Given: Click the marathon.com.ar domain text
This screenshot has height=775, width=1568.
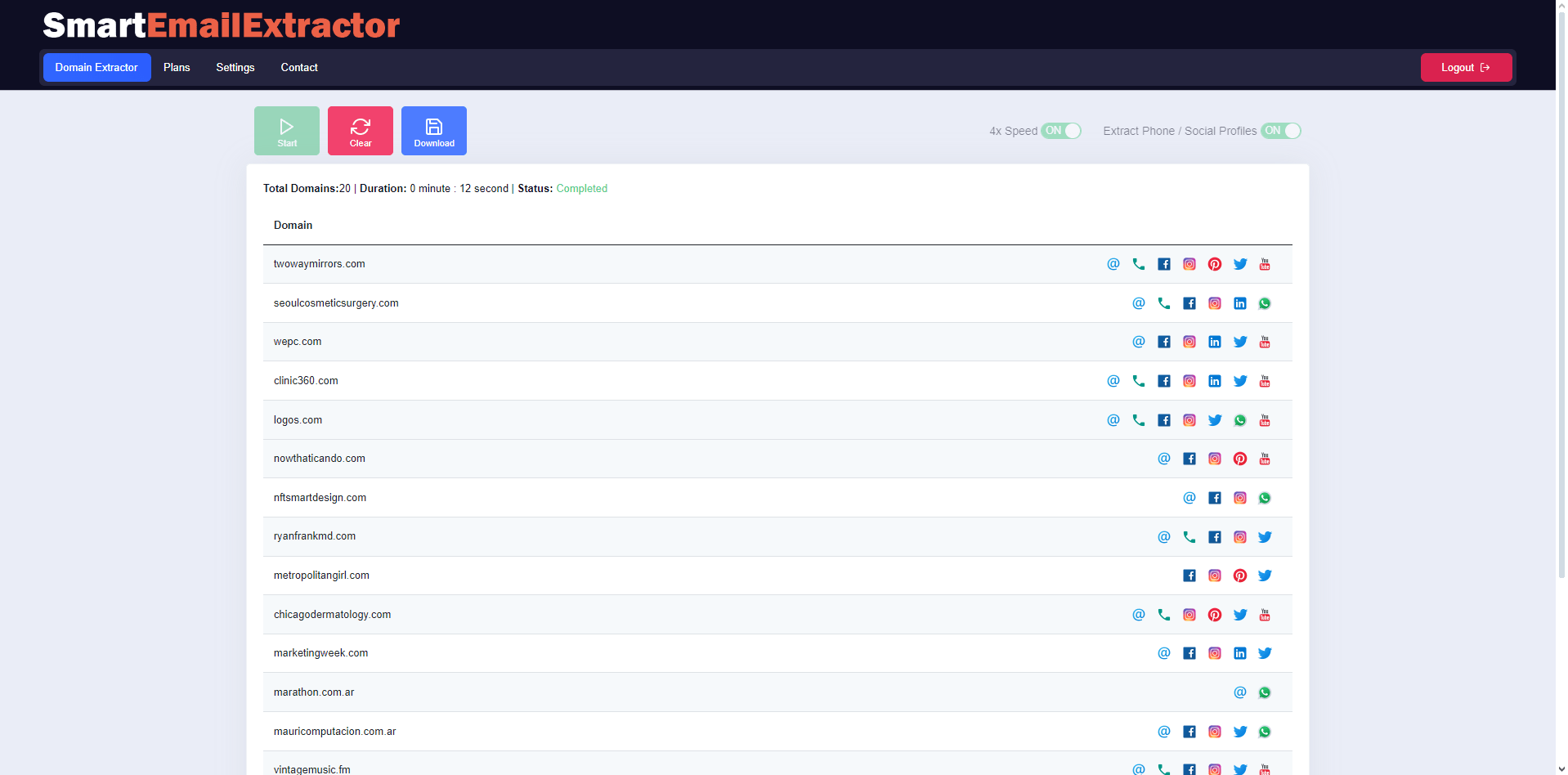Looking at the screenshot, I should coord(314,692).
